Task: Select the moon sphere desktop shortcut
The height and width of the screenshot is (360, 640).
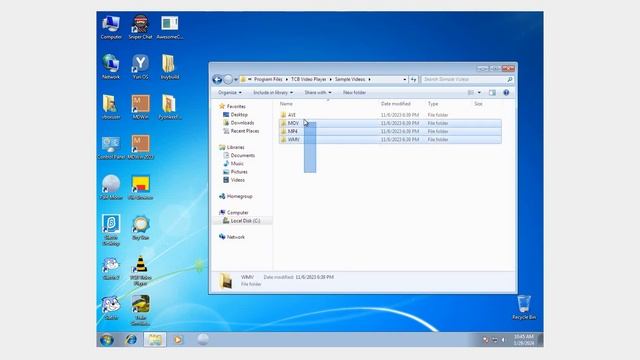Action: click(111, 184)
